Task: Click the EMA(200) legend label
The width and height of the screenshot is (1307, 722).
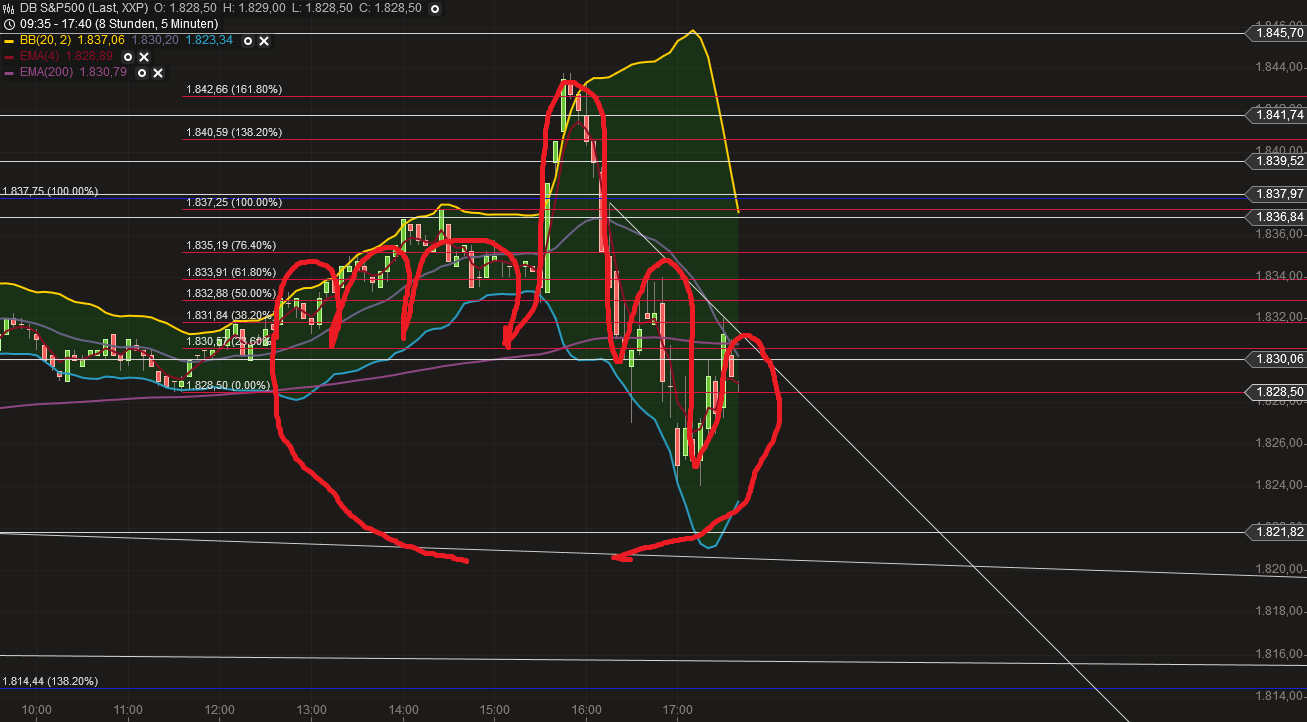Action: tap(45, 73)
